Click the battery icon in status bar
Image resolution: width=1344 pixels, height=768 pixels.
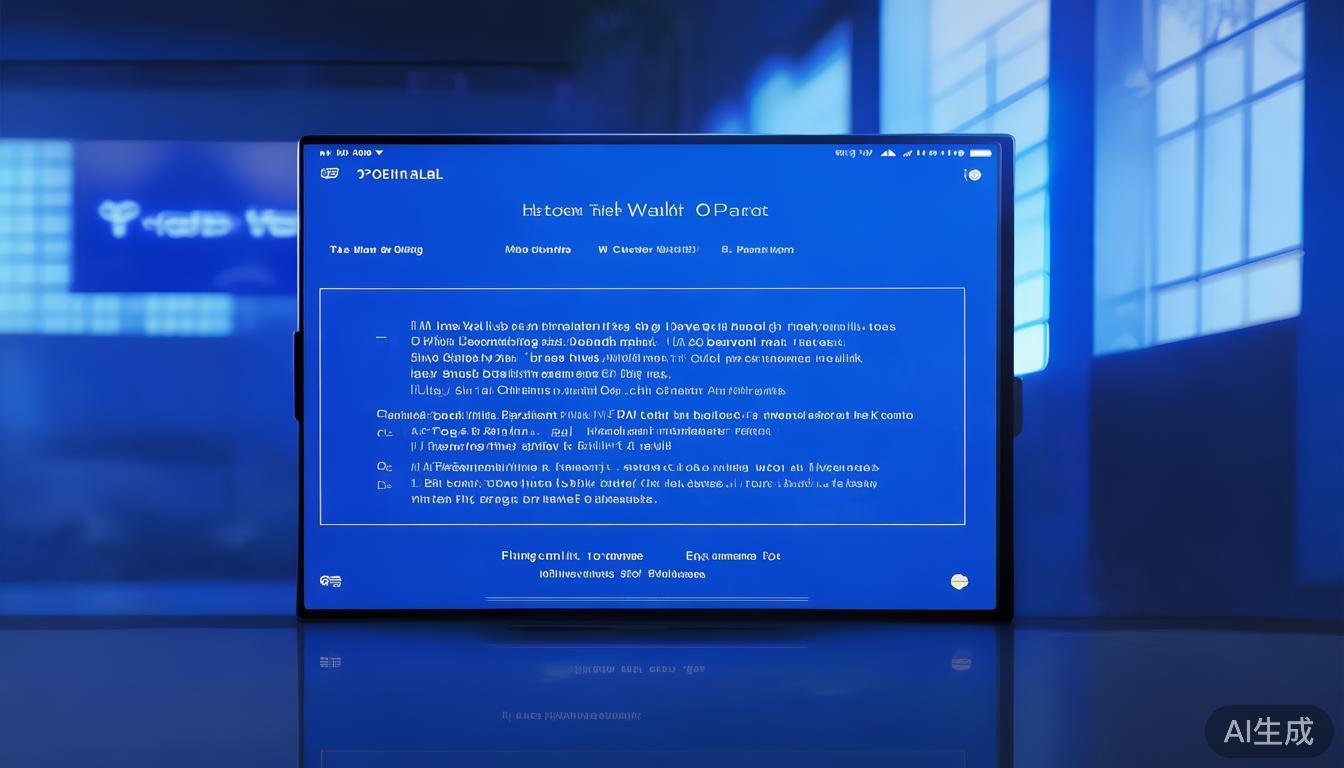pos(980,153)
